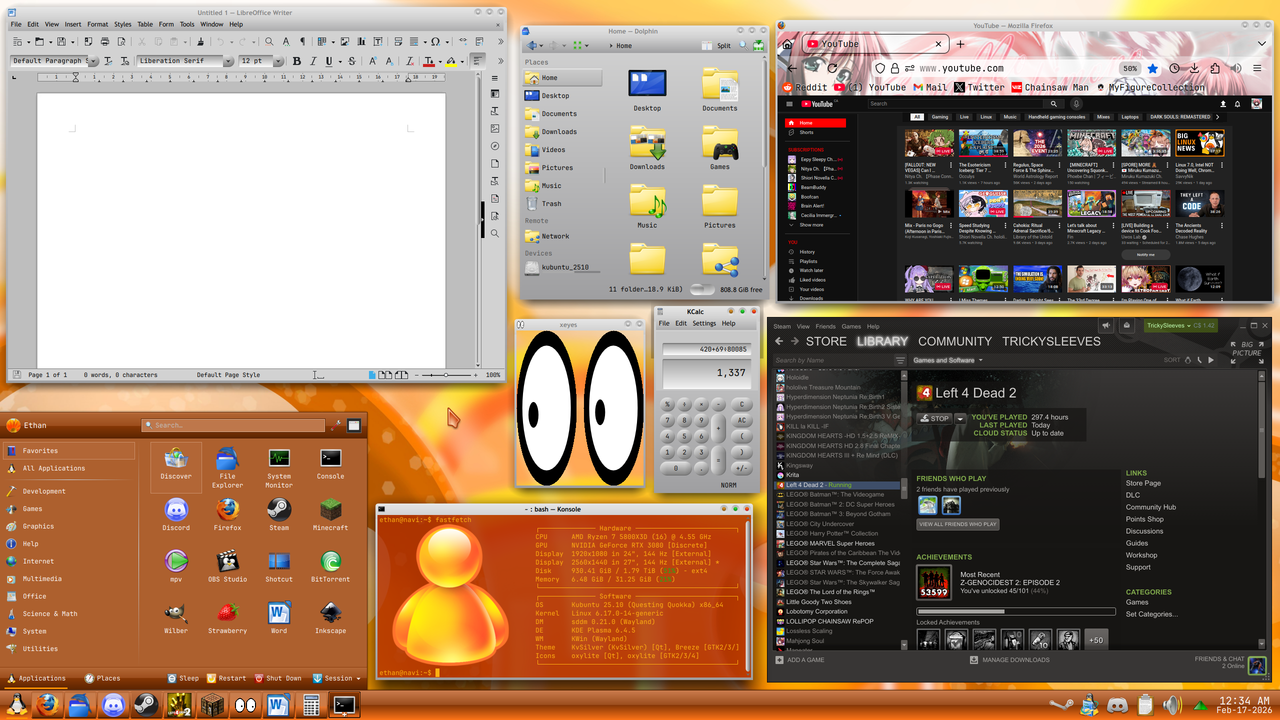Click Clone Formatting paintbrush in Writer

(200, 41)
